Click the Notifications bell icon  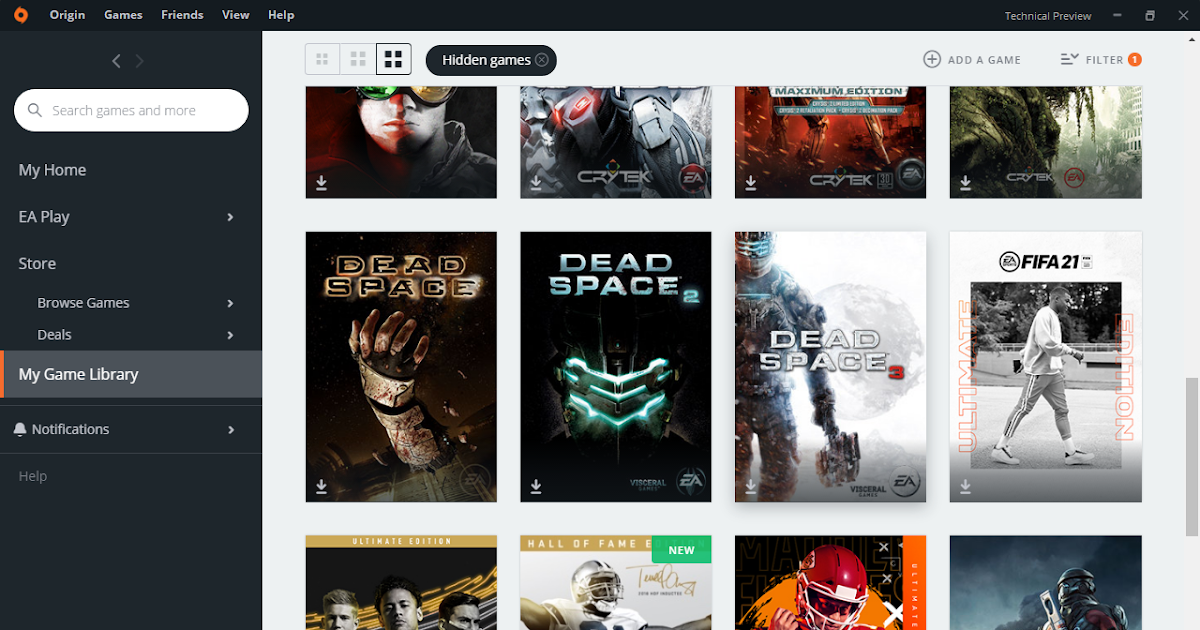pyautogui.click(x=20, y=429)
